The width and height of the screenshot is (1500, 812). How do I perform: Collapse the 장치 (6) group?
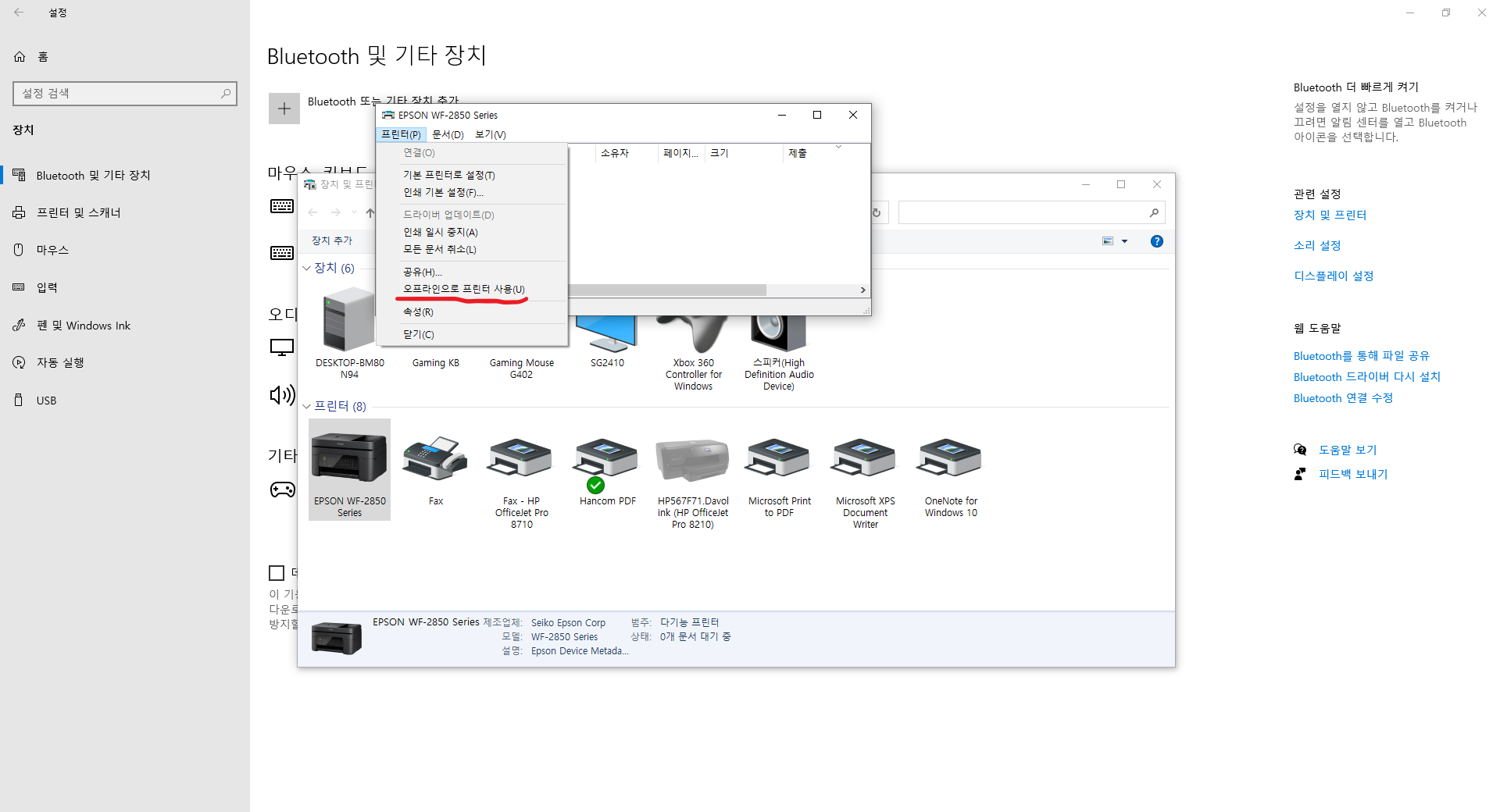tap(307, 268)
